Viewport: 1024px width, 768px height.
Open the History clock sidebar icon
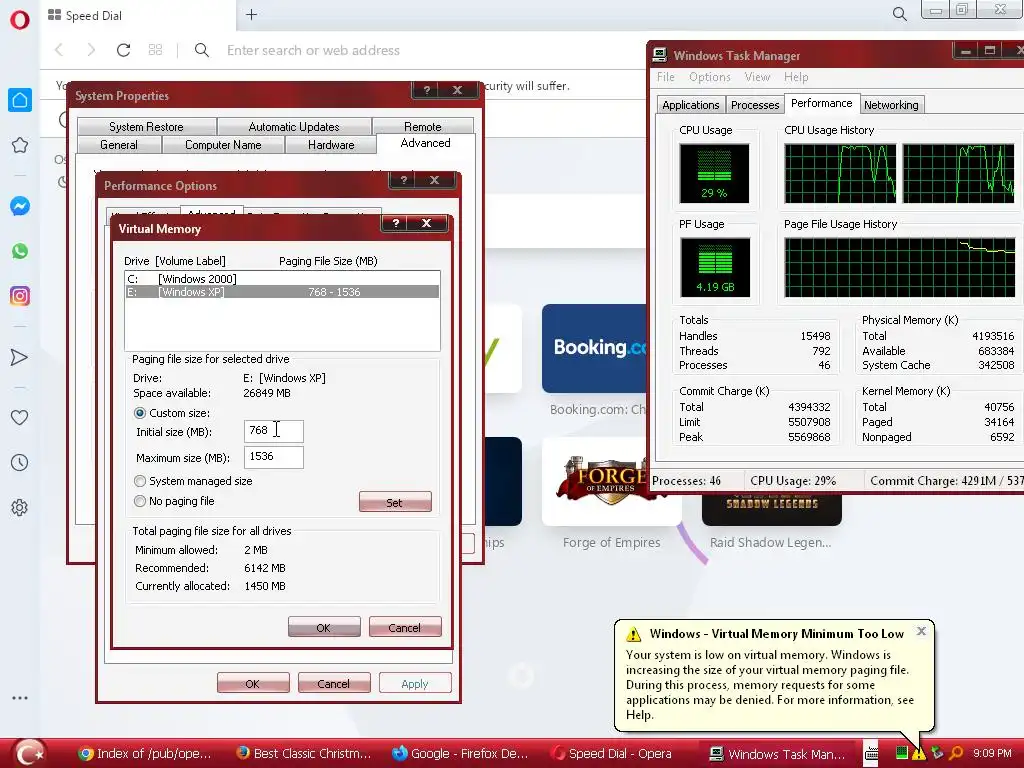coord(20,462)
